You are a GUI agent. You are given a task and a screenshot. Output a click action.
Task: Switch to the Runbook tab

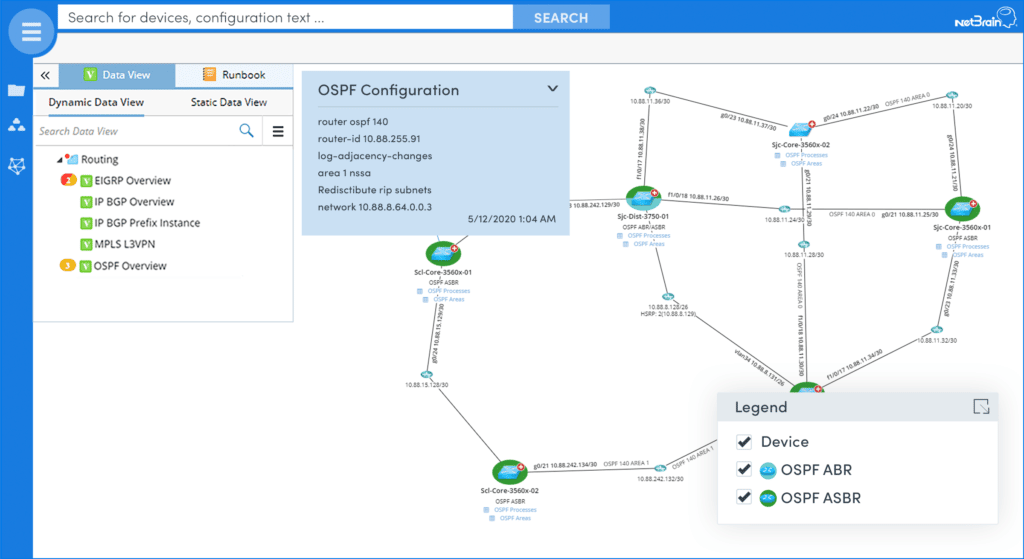click(234, 75)
